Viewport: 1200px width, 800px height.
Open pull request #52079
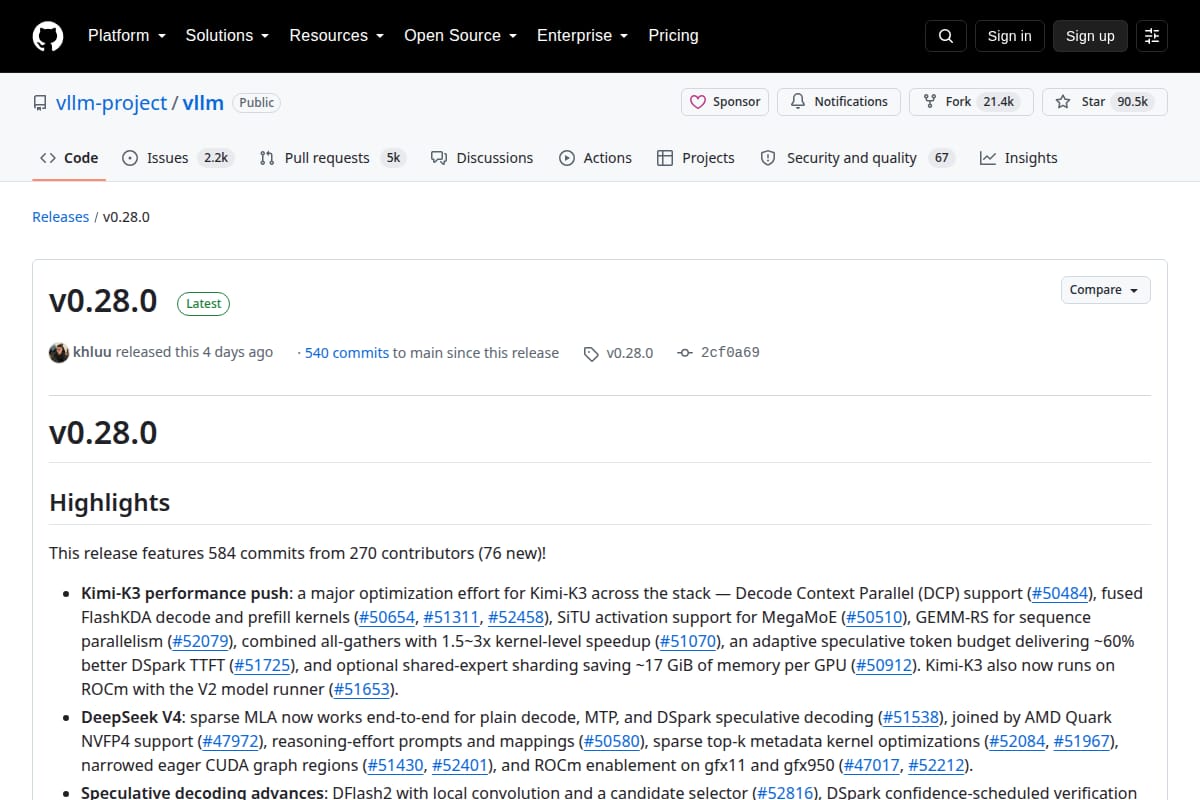pos(200,641)
